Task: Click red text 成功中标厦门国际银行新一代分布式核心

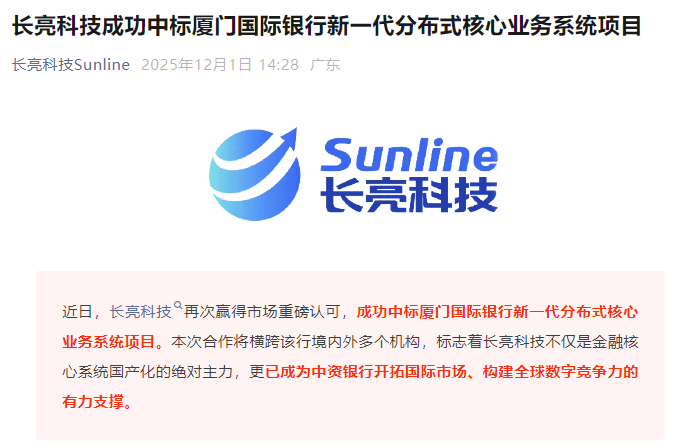Action: (x=497, y=312)
